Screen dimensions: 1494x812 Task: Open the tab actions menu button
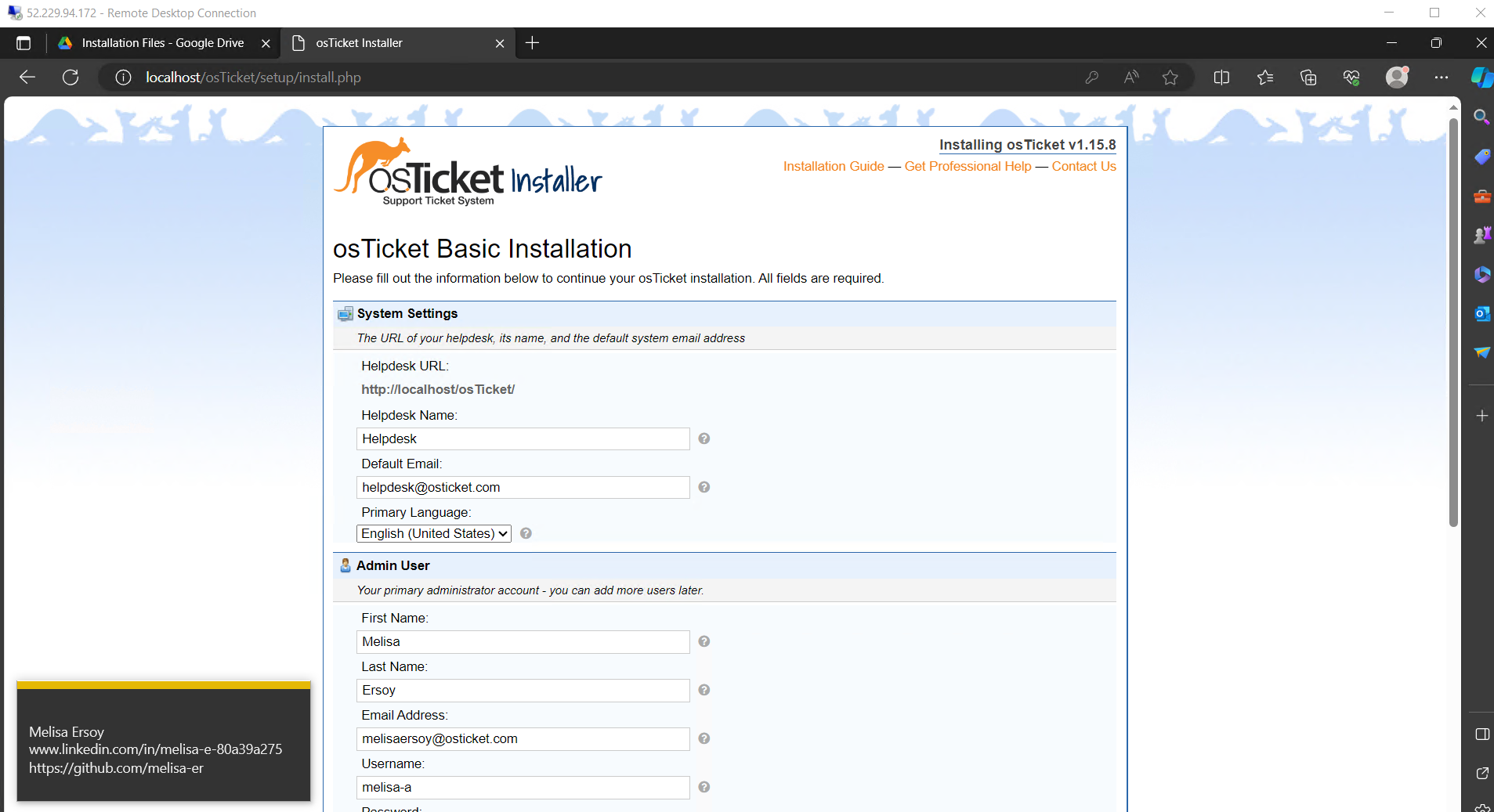24,43
